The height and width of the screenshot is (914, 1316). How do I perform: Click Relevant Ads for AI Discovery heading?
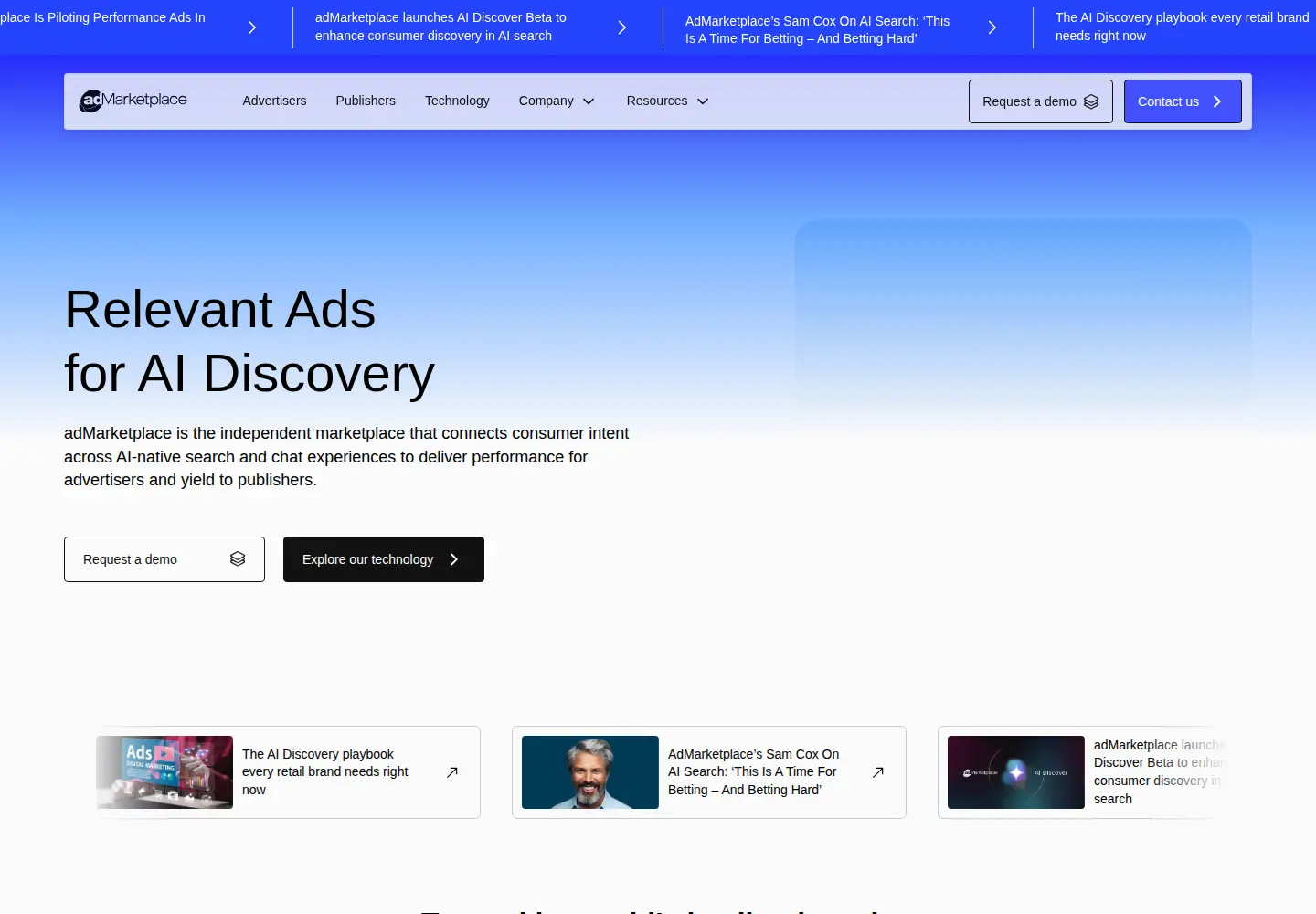[249, 341]
